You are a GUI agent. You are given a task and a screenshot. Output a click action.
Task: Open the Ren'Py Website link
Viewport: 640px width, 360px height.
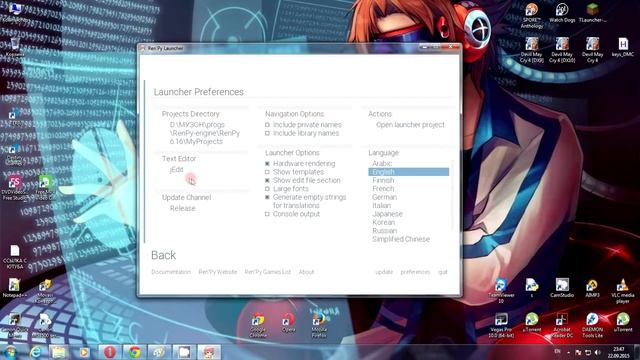218,272
